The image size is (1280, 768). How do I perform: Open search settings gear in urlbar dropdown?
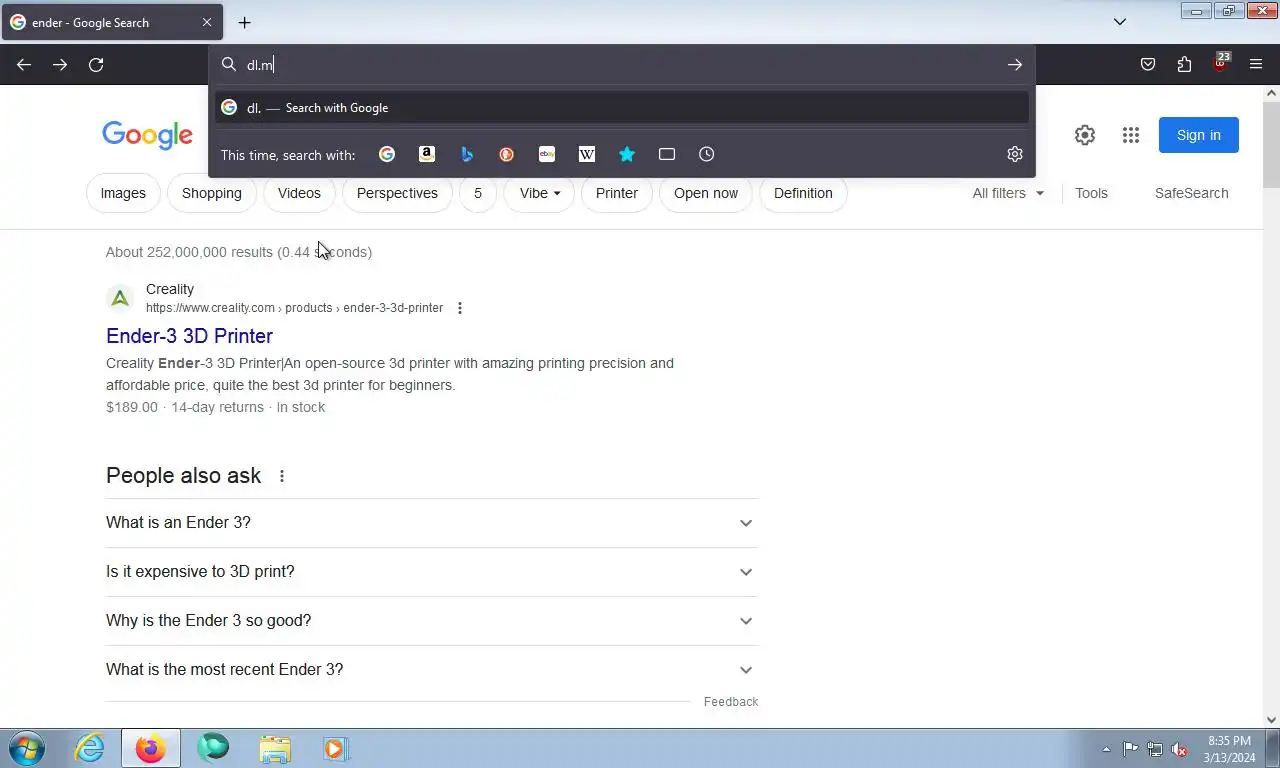[1015, 154]
